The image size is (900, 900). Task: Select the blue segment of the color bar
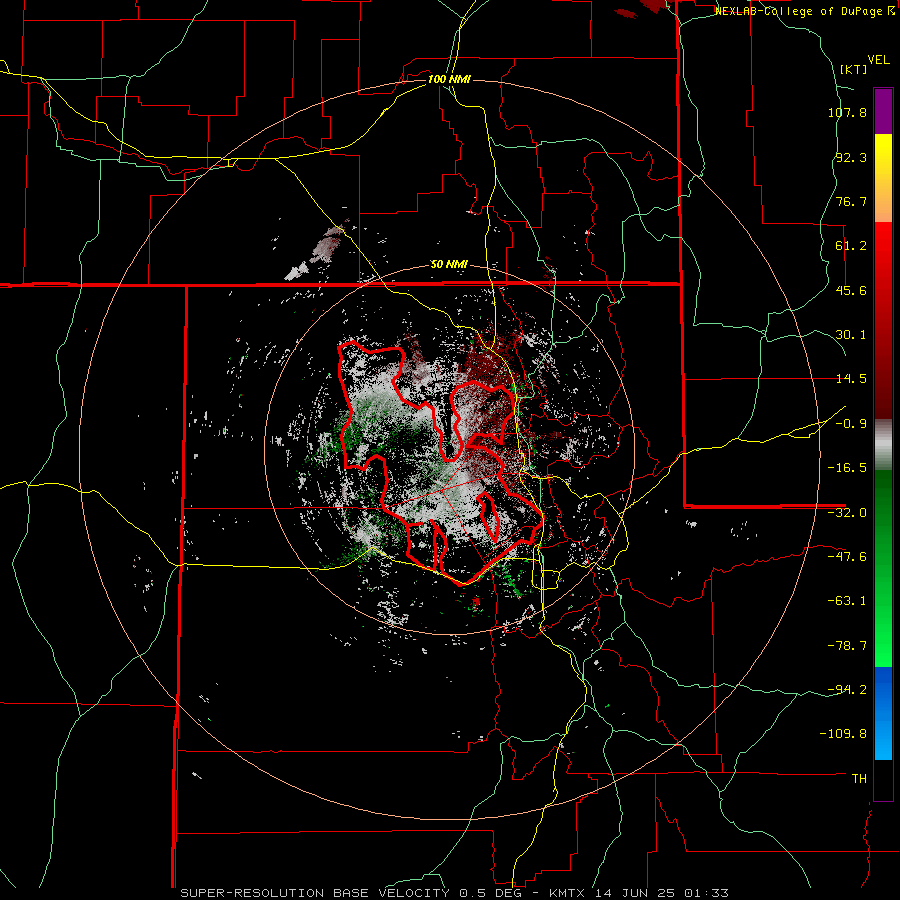point(883,713)
